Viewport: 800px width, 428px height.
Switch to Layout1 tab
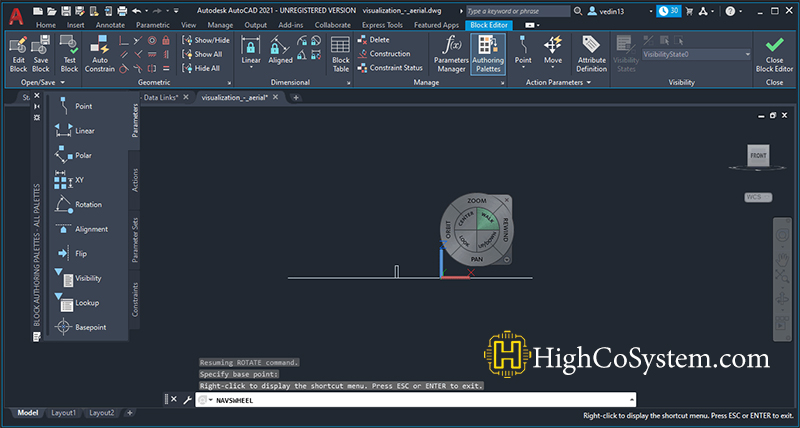click(x=63, y=413)
